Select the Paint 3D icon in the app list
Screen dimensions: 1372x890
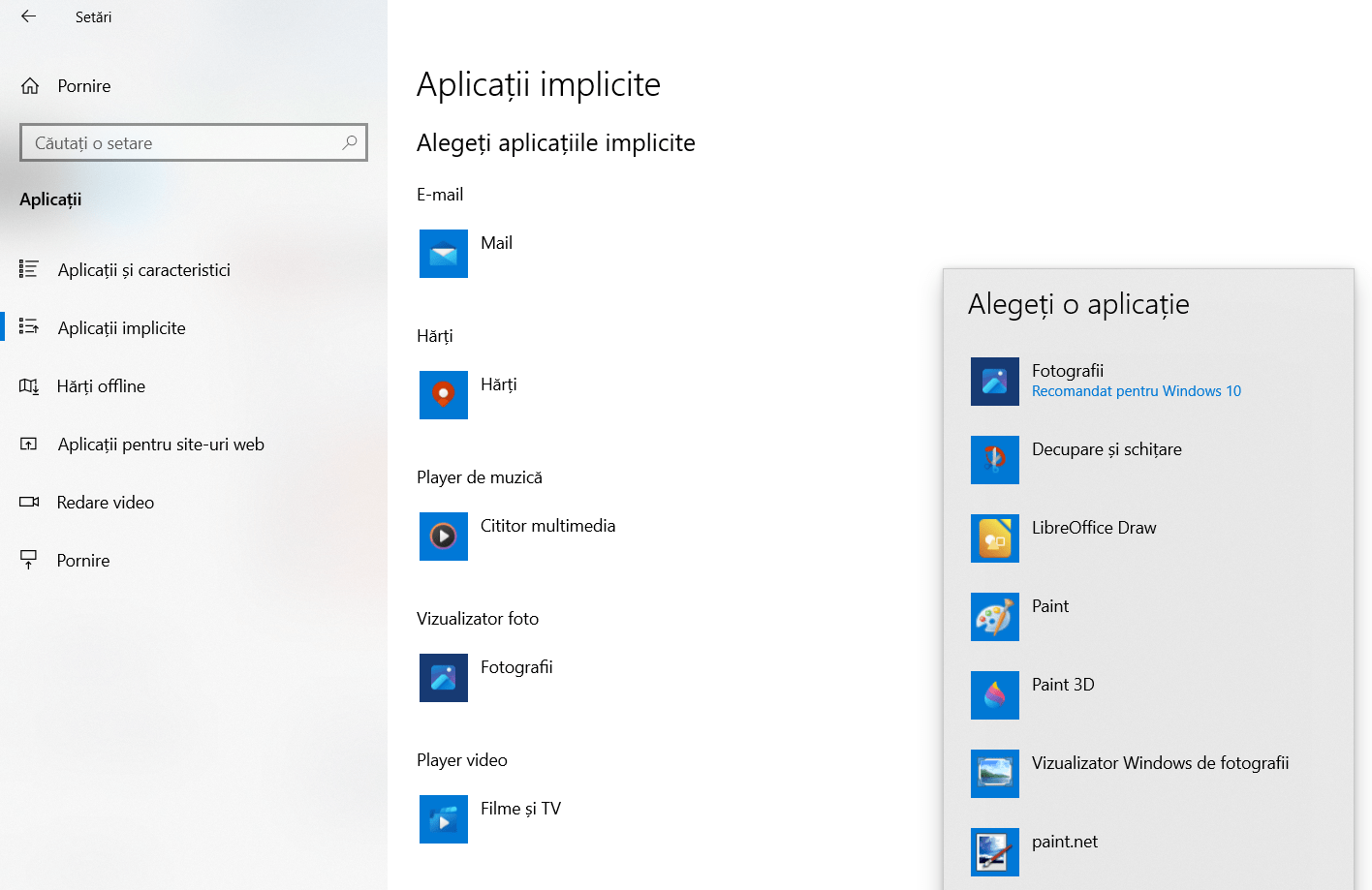[x=994, y=695]
